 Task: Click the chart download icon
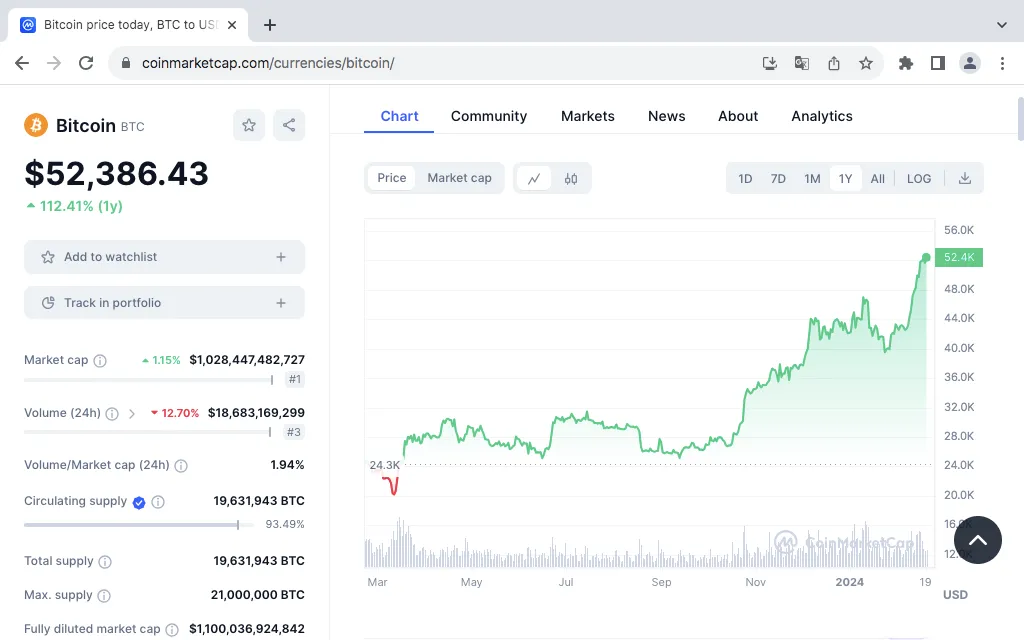[x=965, y=179]
